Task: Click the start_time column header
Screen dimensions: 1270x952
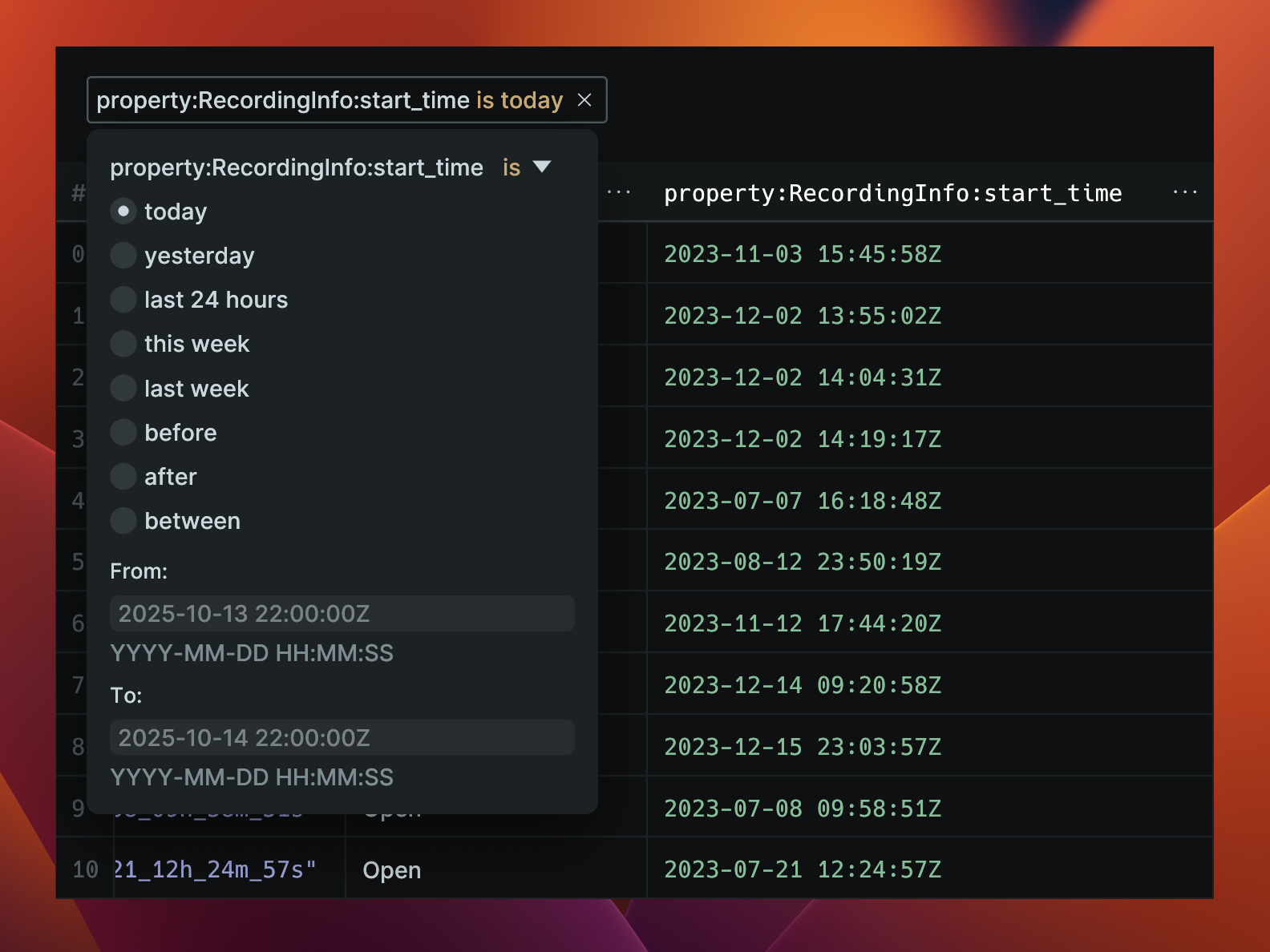Action: coord(892,193)
